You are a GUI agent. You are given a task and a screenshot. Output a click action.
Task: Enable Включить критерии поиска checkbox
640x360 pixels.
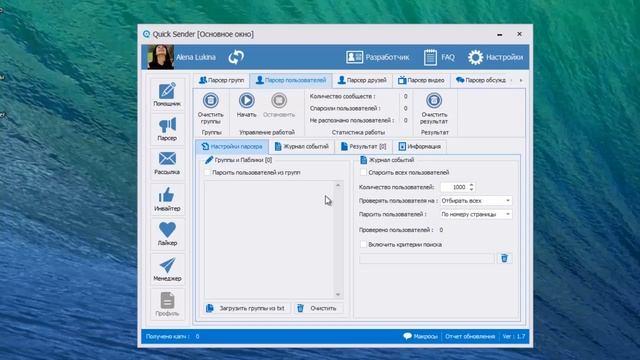point(363,244)
